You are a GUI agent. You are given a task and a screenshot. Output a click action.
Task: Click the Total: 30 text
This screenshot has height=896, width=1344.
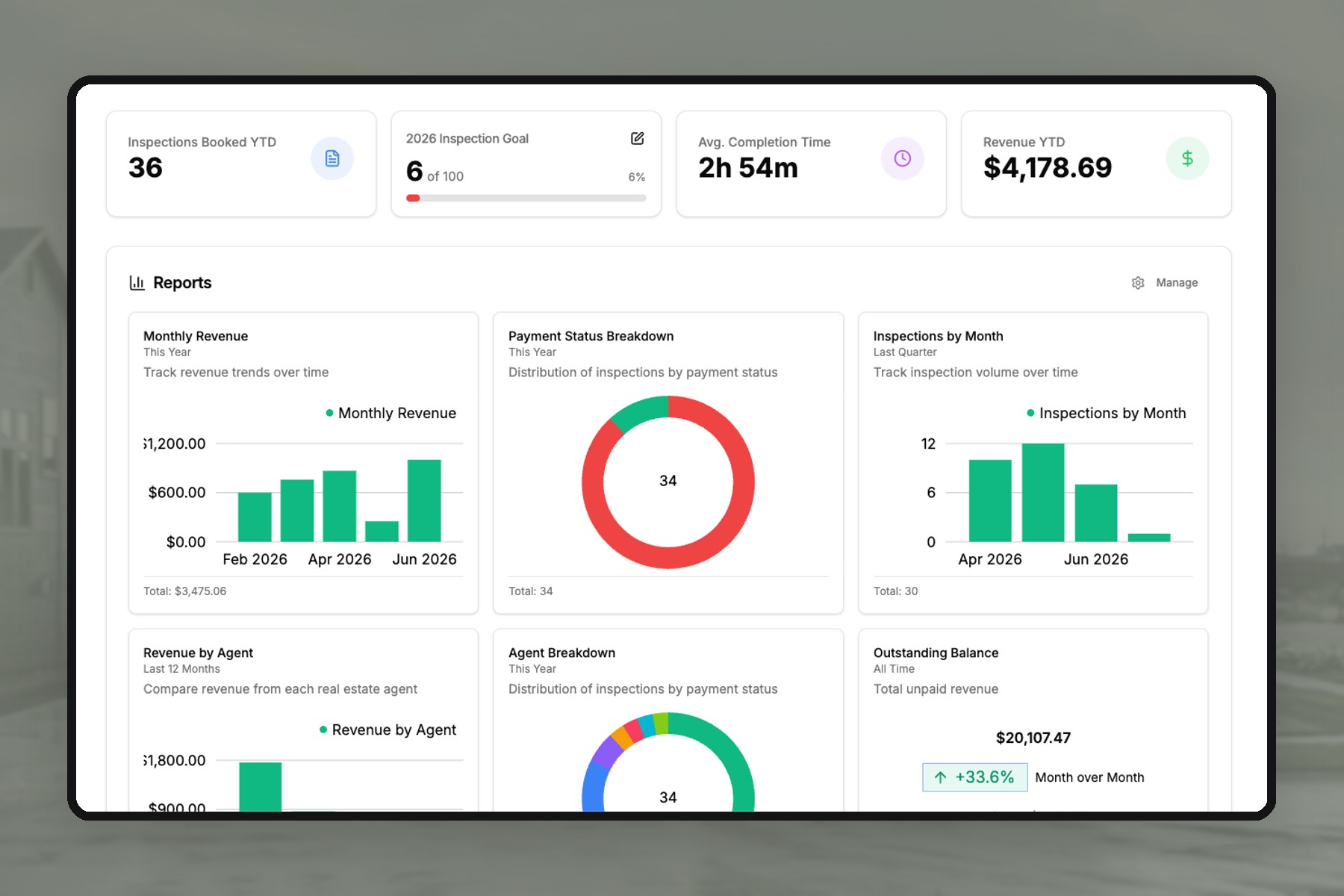click(895, 591)
